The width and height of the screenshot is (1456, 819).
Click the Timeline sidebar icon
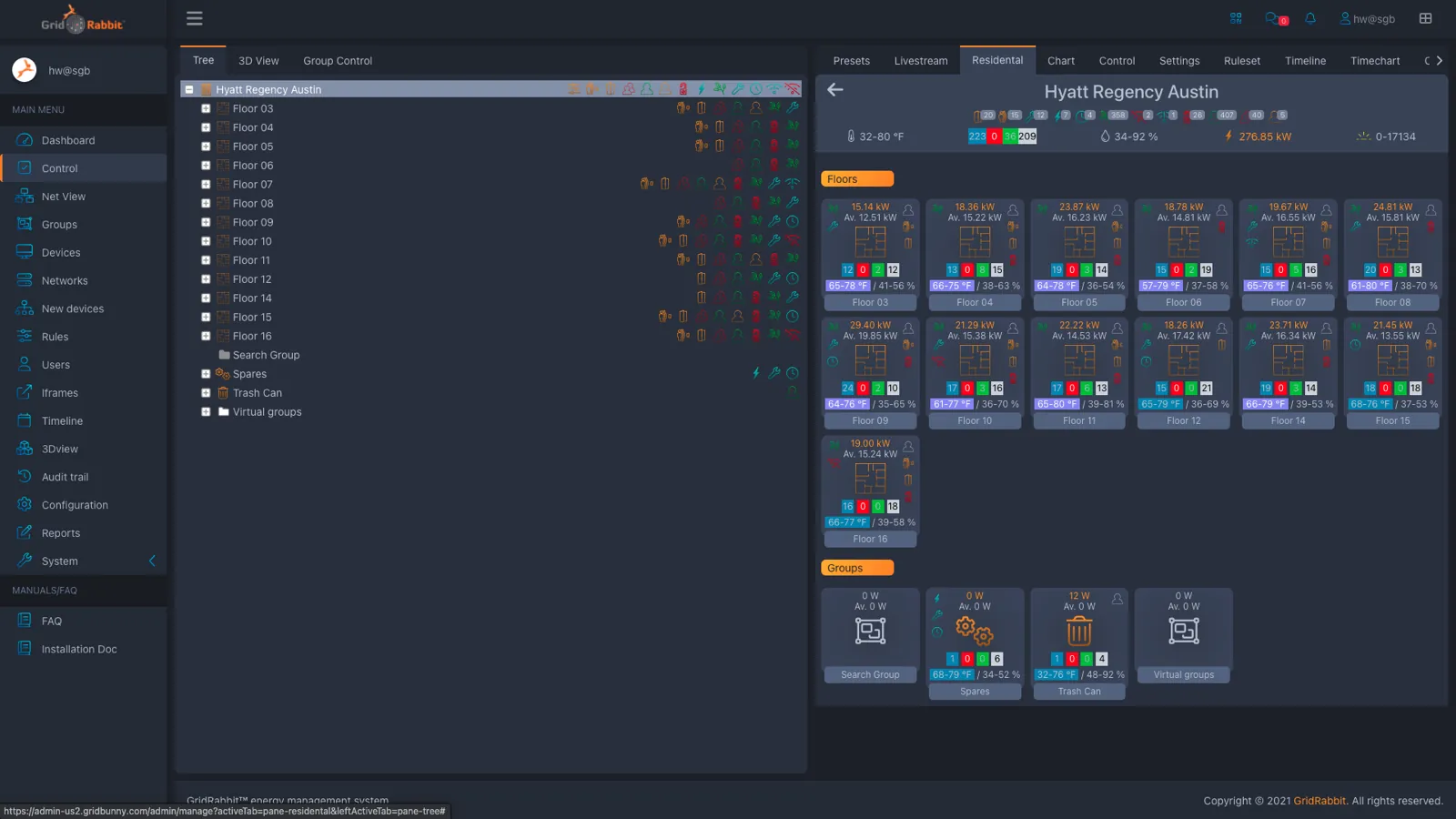click(25, 420)
